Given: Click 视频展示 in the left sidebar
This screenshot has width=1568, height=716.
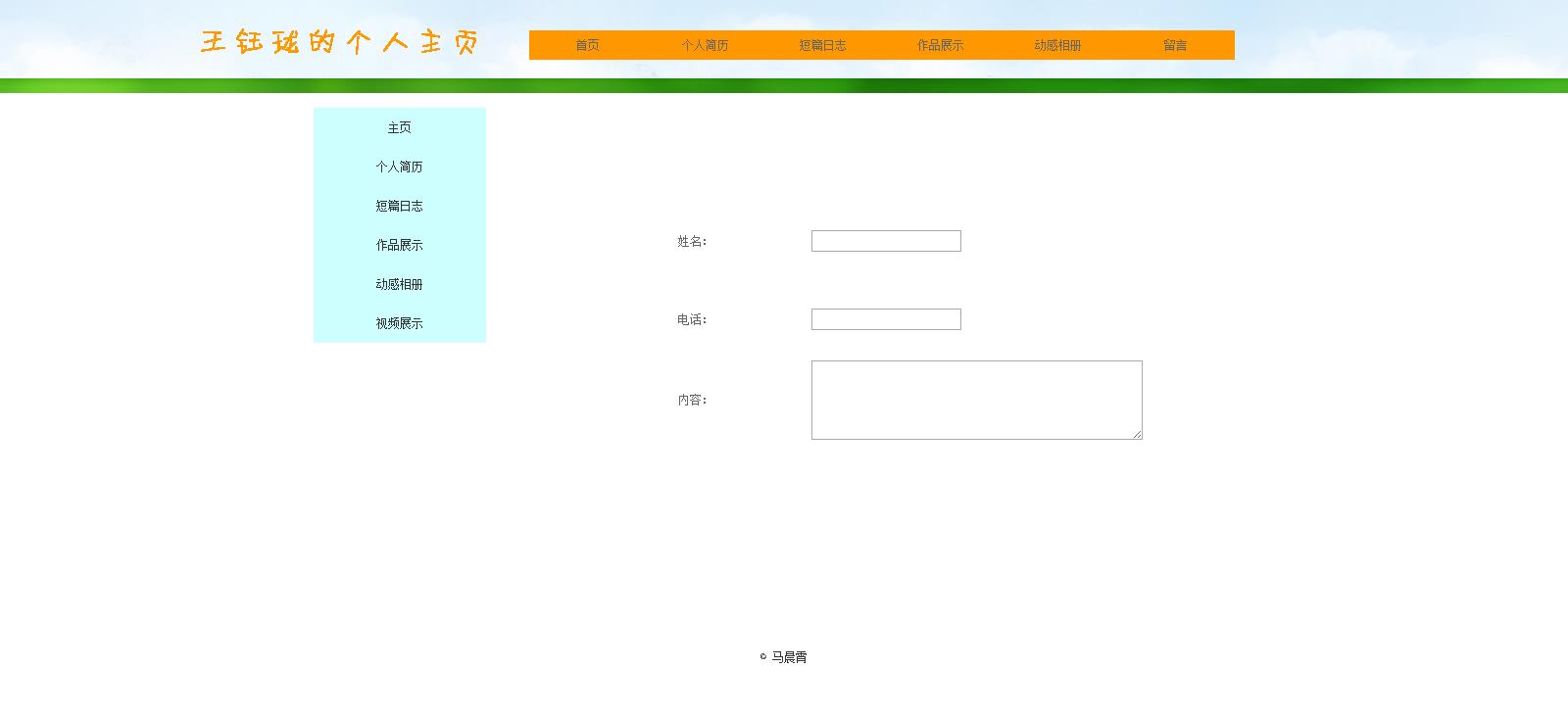Looking at the screenshot, I should coord(399,323).
